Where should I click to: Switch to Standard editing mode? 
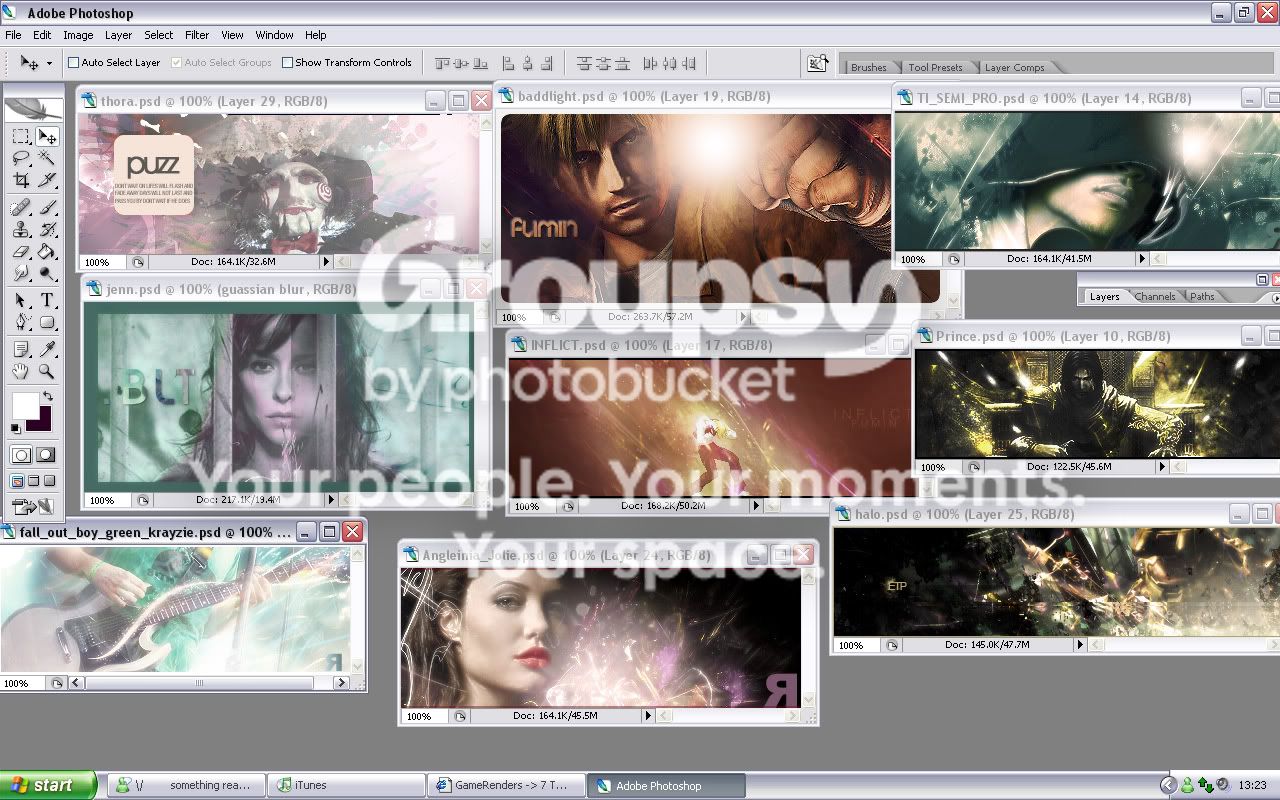[21, 454]
